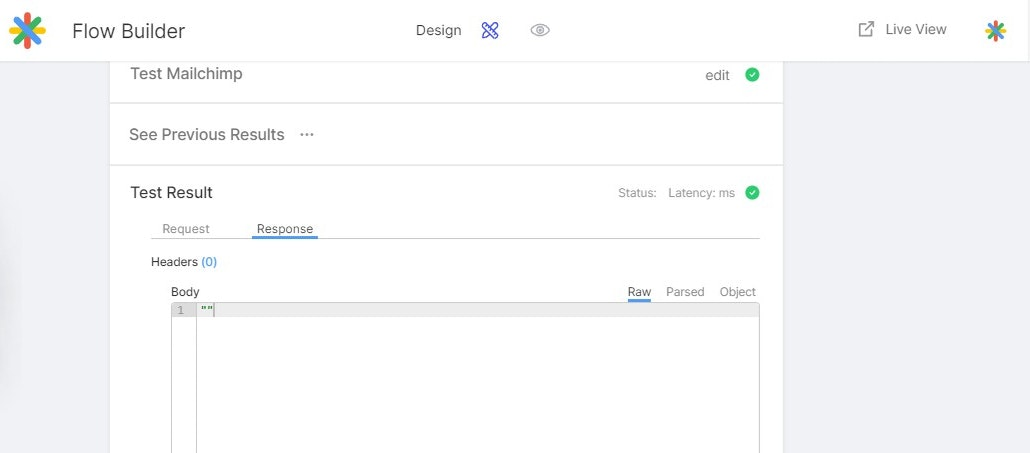Click the Design mode label

click(x=438, y=30)
